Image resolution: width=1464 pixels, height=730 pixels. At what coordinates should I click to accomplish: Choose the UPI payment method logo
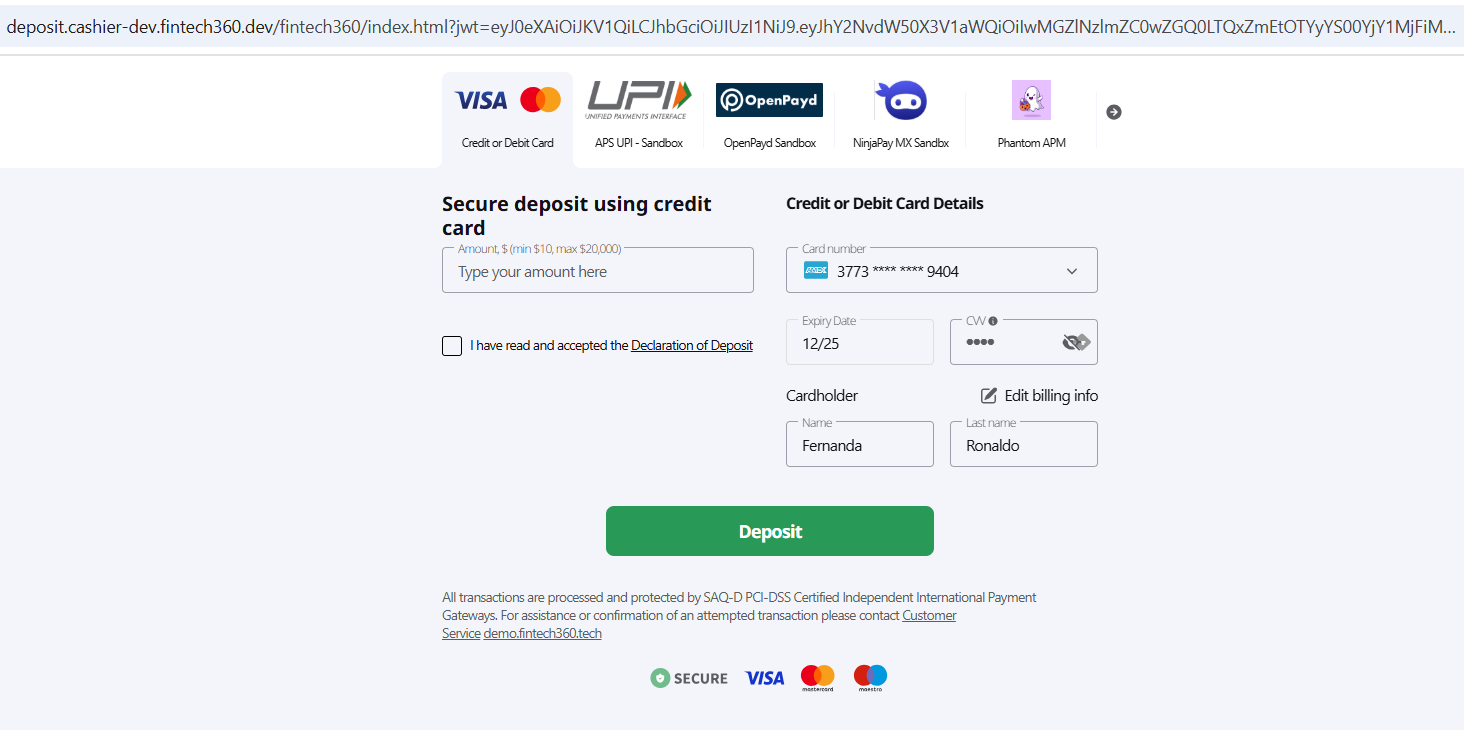coord(638,100)
